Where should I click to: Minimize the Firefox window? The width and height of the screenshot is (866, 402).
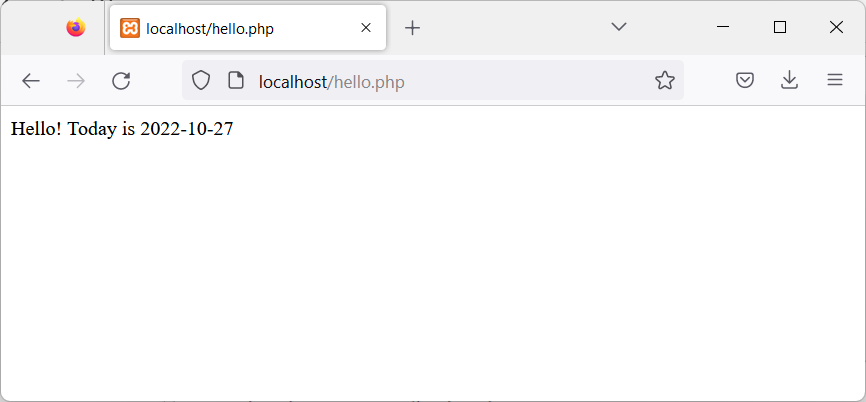(x=723, y=27)
